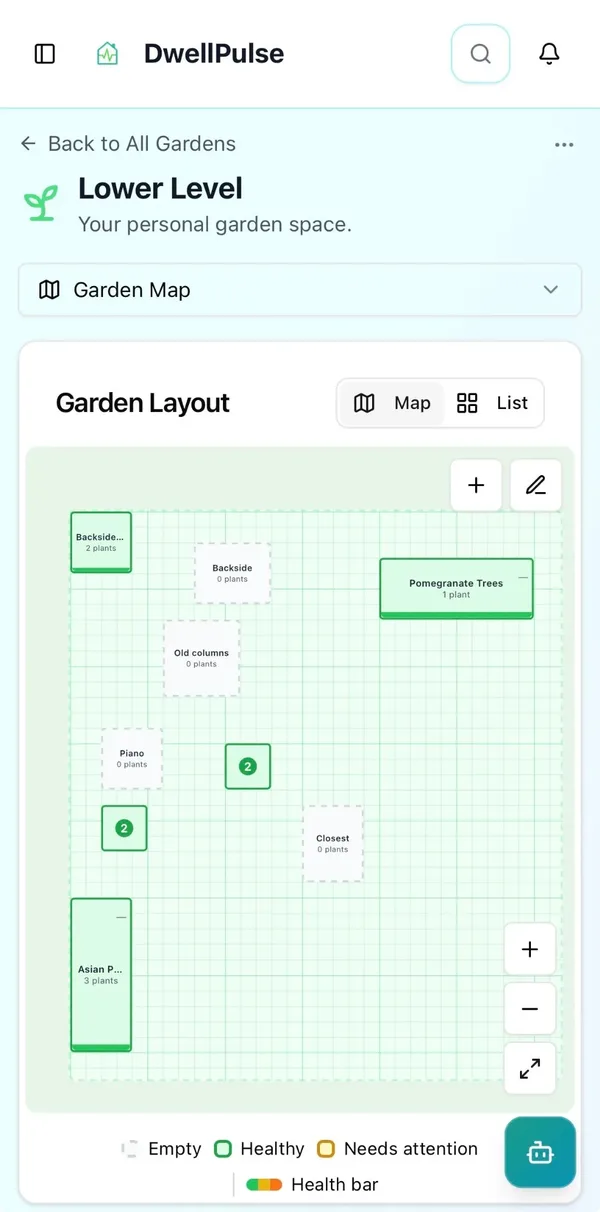Image resolution: width=600 pixels, height=1212 pixels.
Task: Click the DwellPulse house logo icon
Action: click(107, 54)
